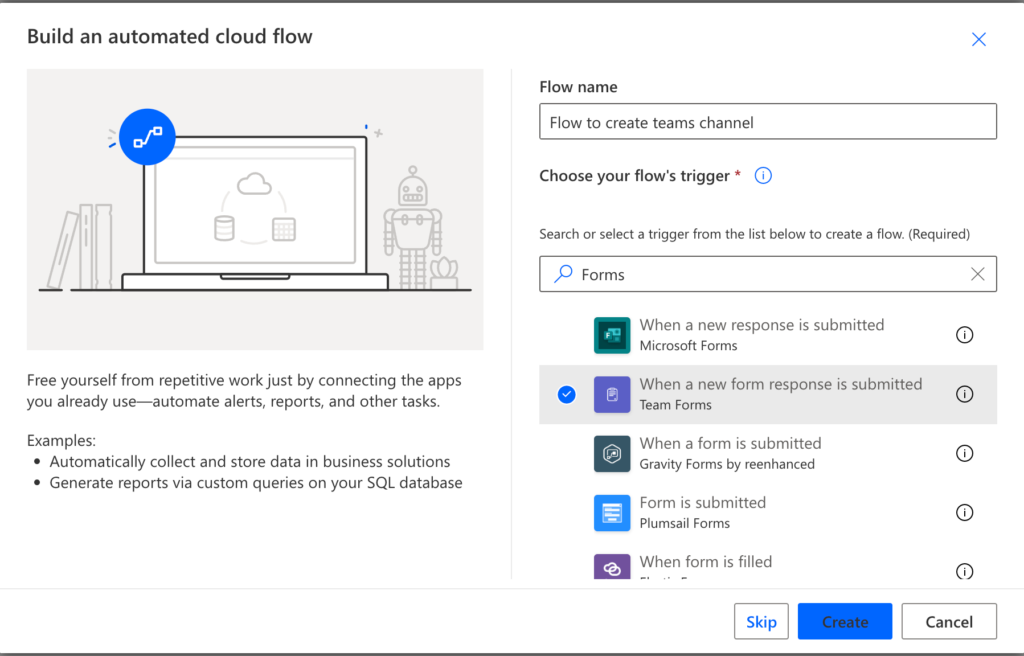Edit the Flow name input field

(768, 122)
